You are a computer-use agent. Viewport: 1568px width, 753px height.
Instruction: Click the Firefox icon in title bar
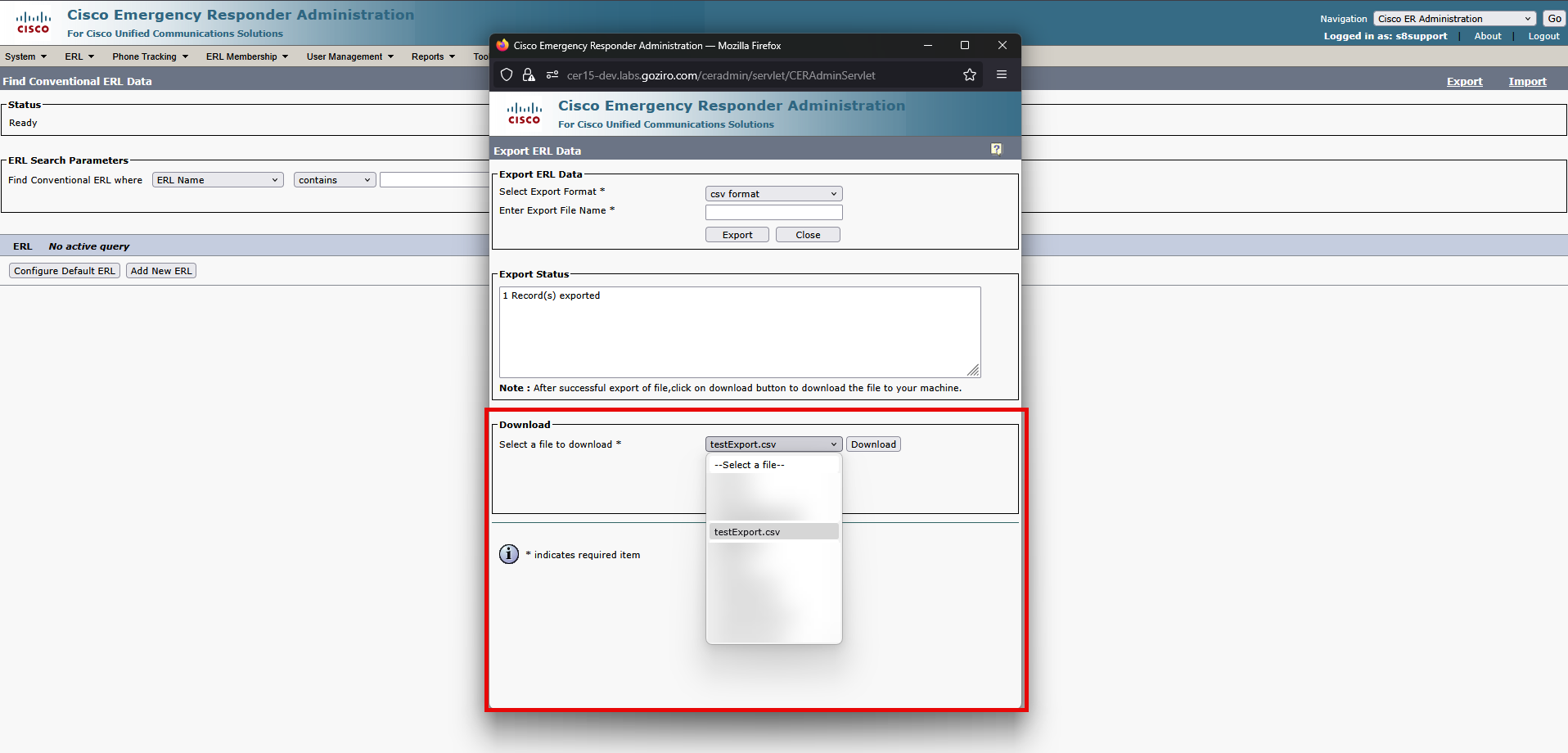click(x=502, y=45)
